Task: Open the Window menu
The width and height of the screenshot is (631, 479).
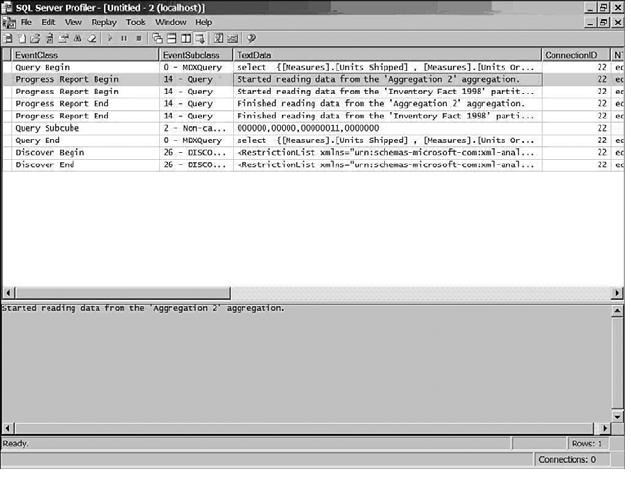Action: (x=171, y=22)
